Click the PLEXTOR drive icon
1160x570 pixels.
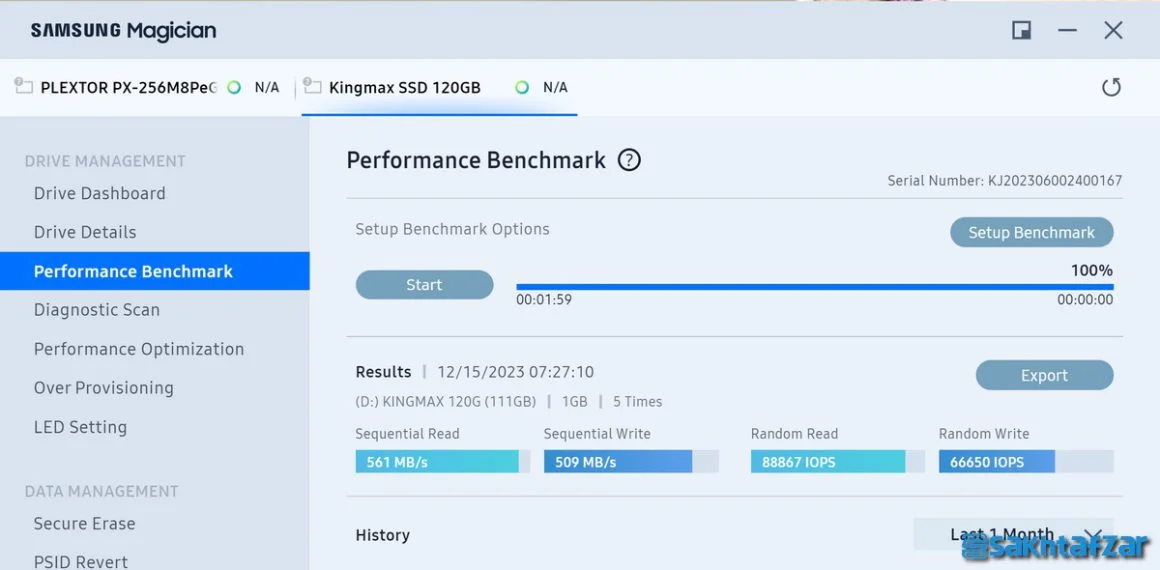24,87
